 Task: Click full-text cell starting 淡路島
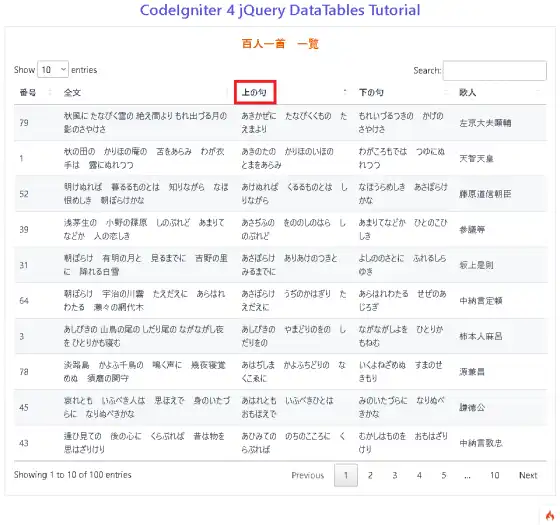coord(145,372)
